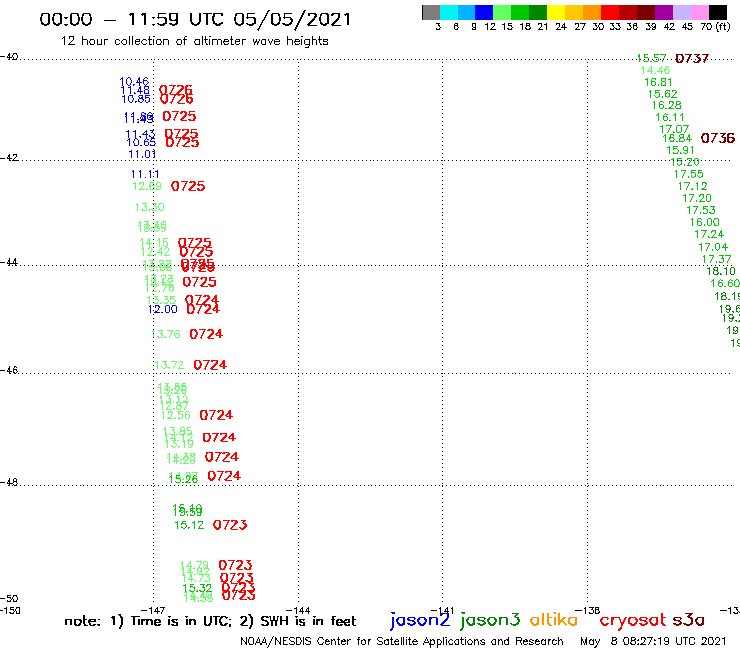Select the bright red swatch in the legend
Screen dimensions: 740x650
click(609, 12)
